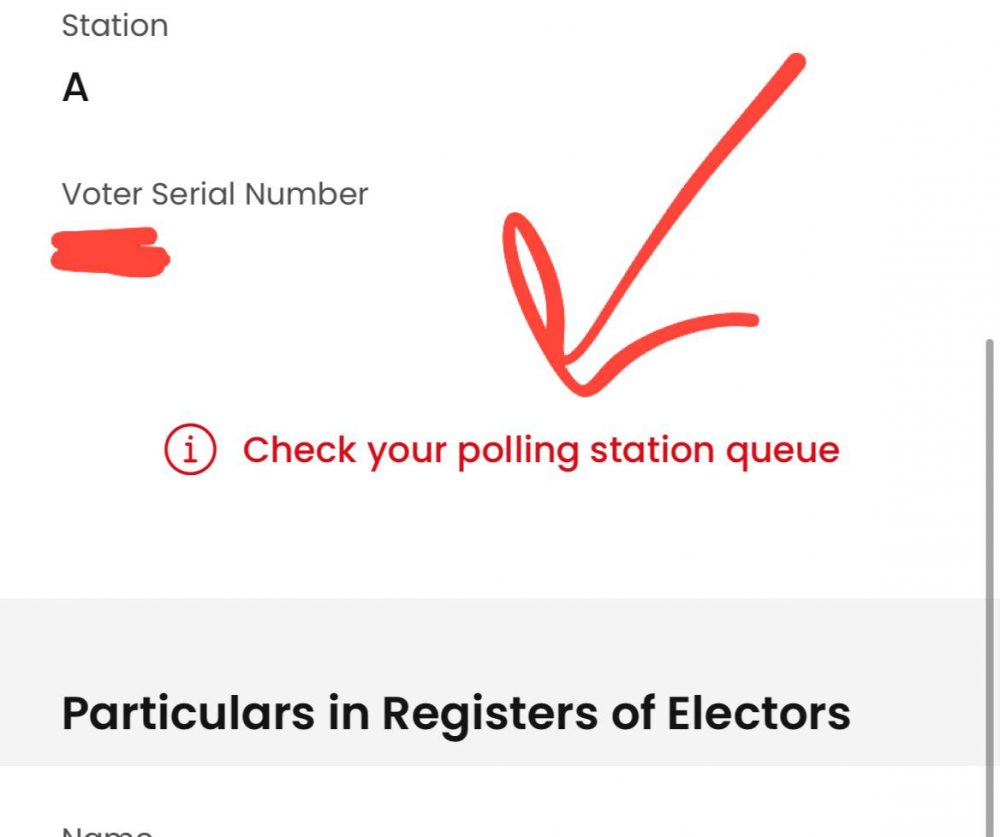This screenshot has width=1000, height=837.
Task: Tap the words polling station in the link
Action: tap(585, 452)
